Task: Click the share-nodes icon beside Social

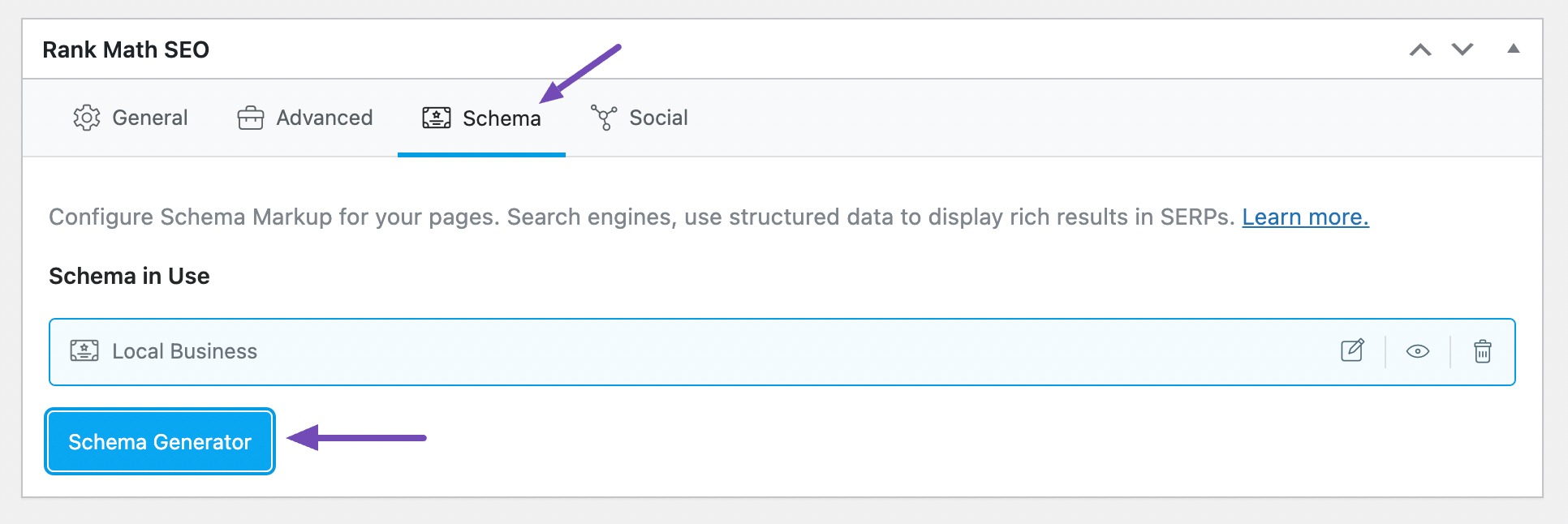Action: 604,118
